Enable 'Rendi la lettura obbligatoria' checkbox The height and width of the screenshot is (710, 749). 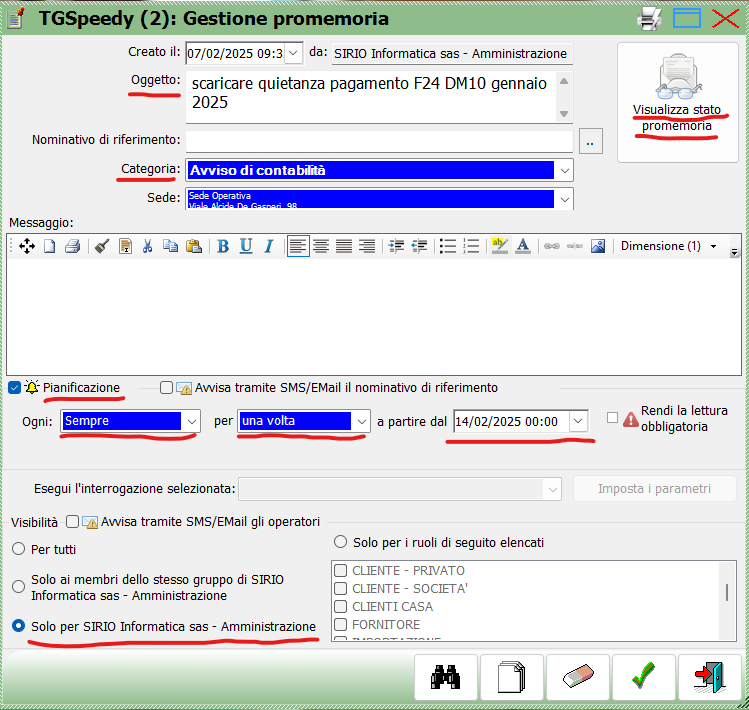click(x=613, y=418)
